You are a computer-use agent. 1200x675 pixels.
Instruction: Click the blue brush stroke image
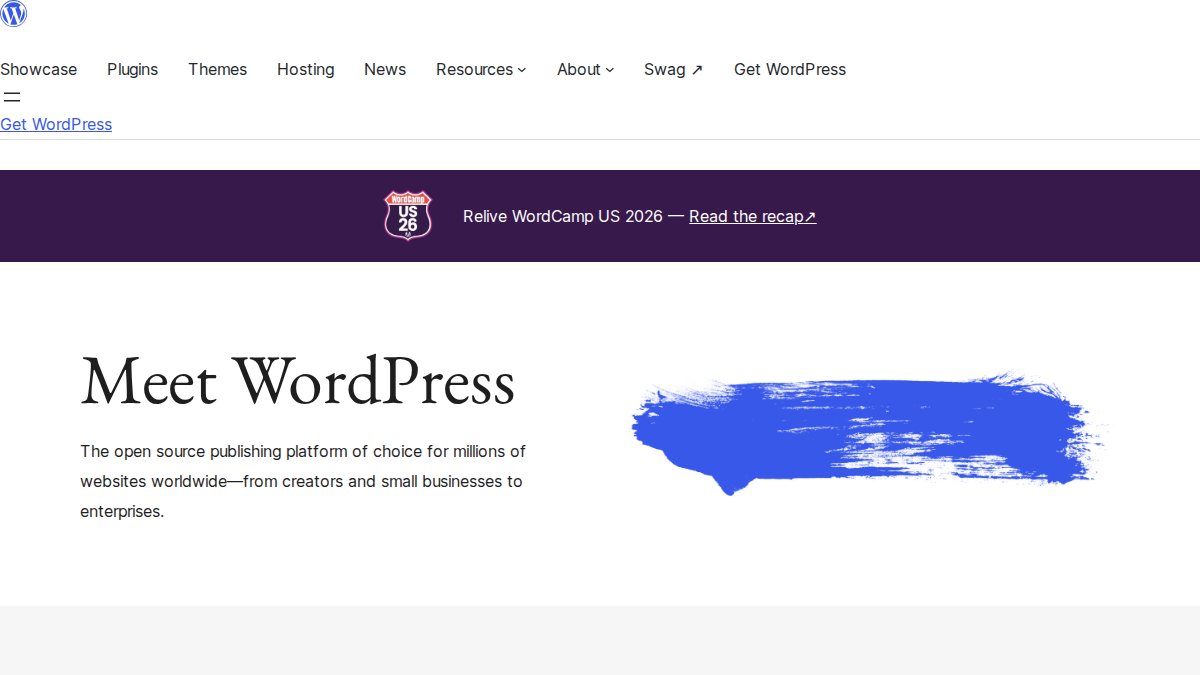[870, 433]
